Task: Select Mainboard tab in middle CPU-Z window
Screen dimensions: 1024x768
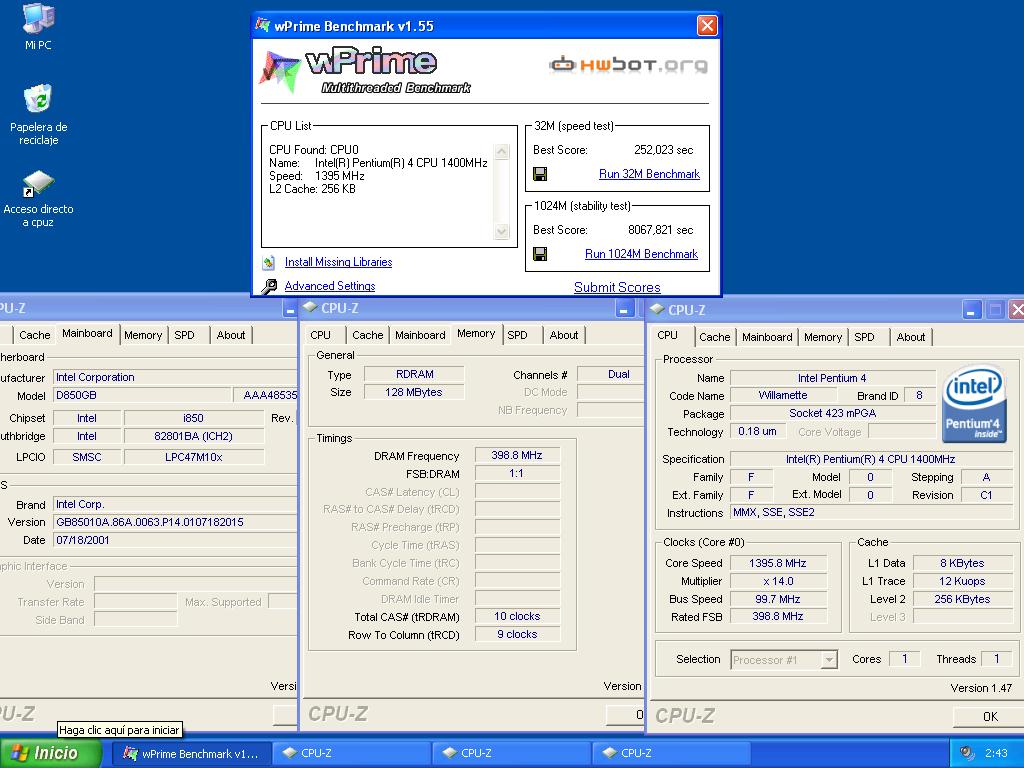Action: (x=420, y=335)
